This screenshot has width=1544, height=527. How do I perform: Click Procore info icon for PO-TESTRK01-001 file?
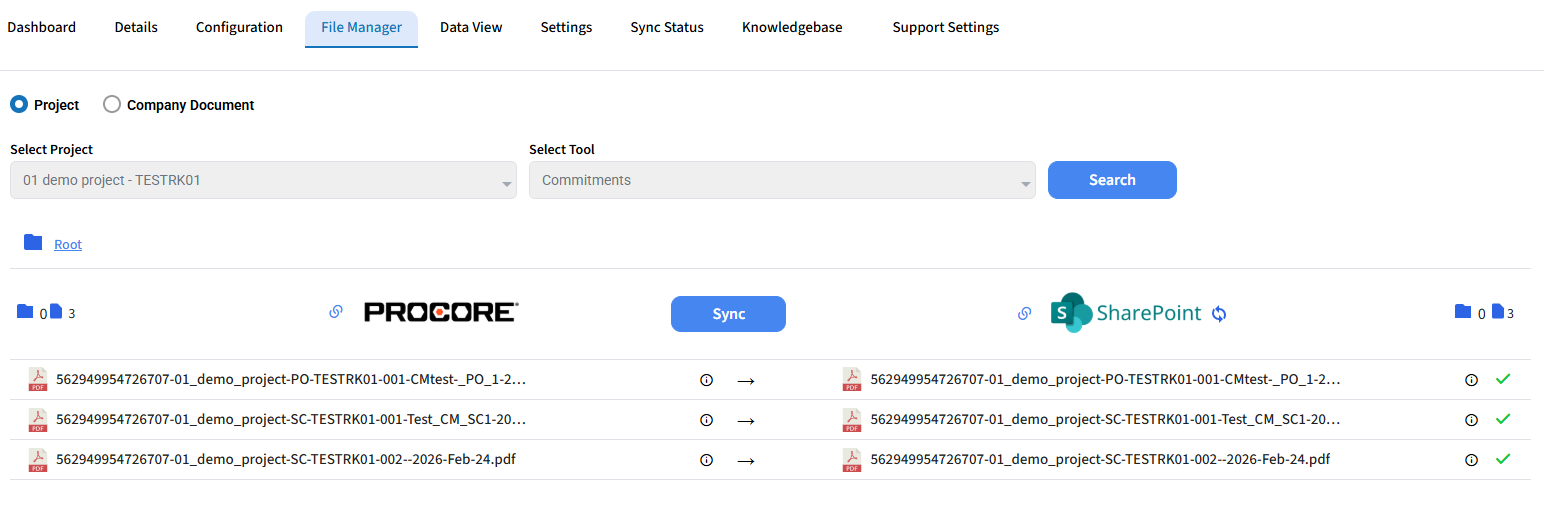click(x=706, y=380)
